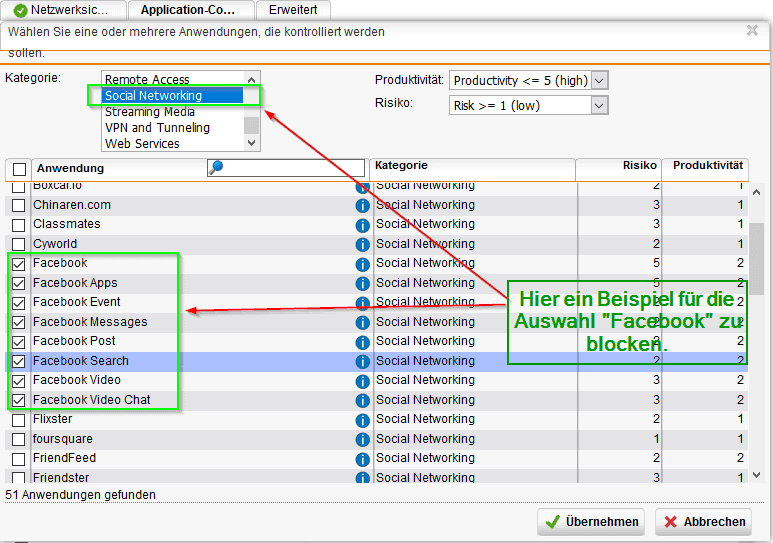This screenshot has width=773, height=543.
Task: Show info for foursquare
Action: [362, 439]
